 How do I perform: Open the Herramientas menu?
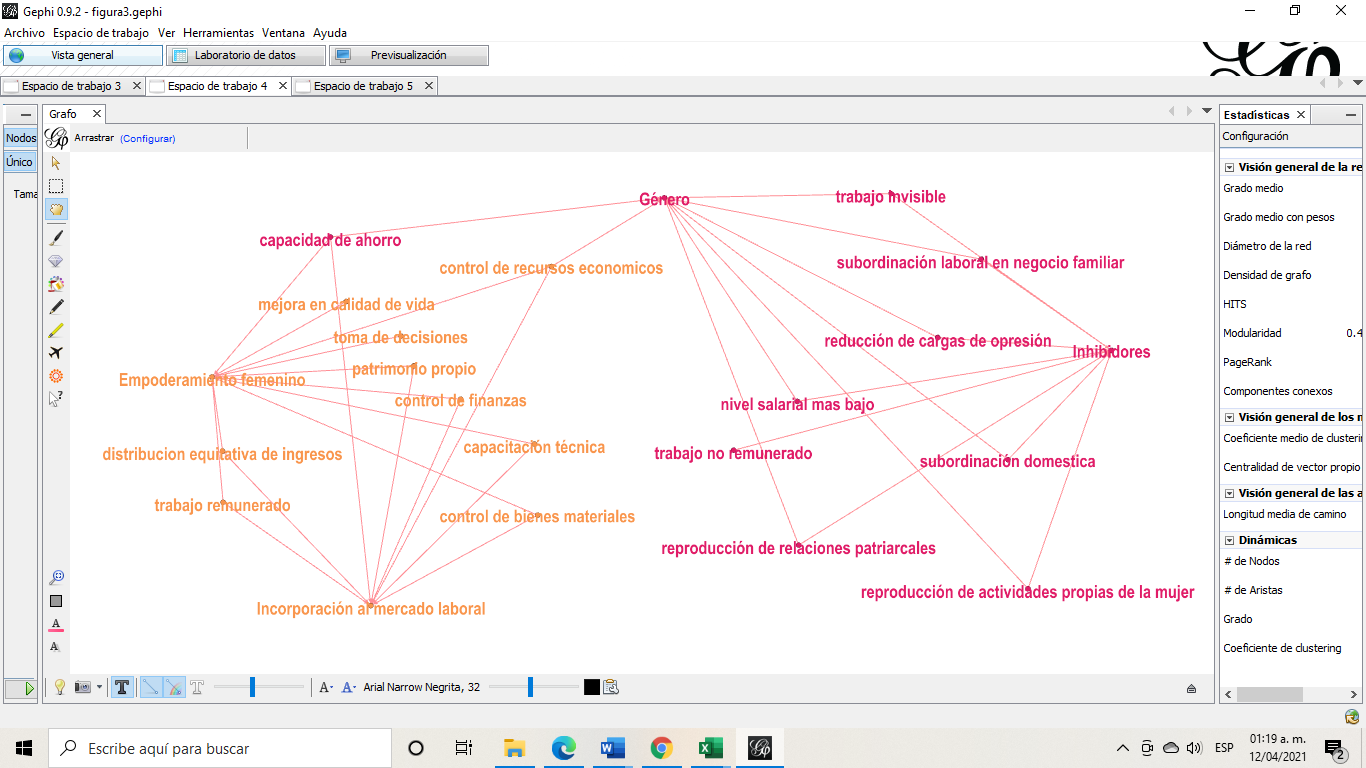click(x=218, y=33)
